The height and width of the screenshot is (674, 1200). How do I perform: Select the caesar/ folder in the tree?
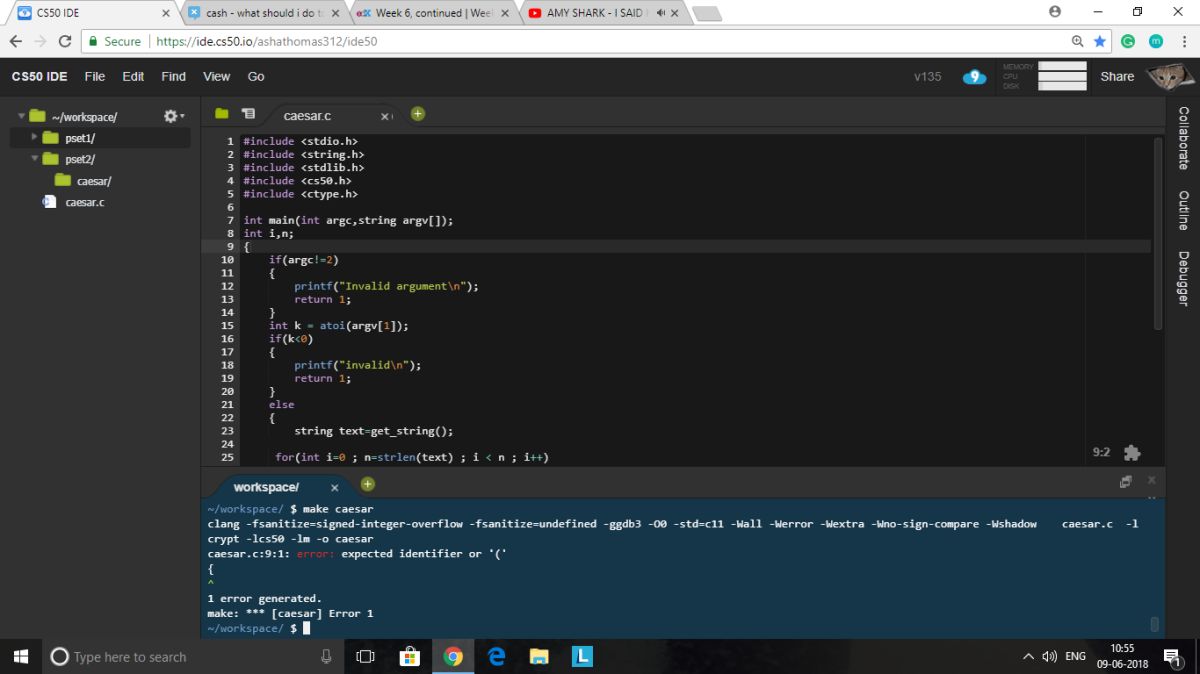tap(94, 181)
